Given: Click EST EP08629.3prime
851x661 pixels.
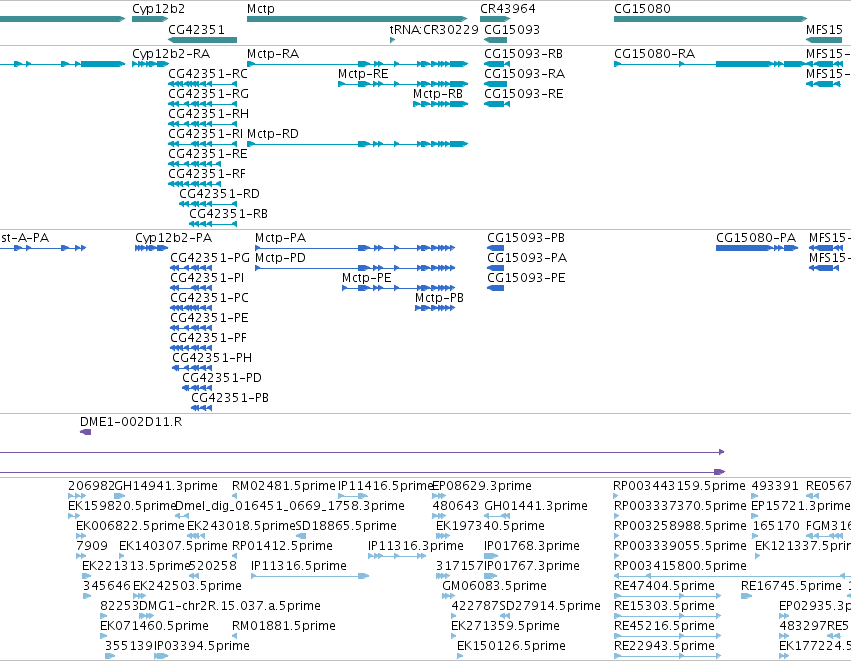Looking at the screenshot, I should (x=481, y=486).
